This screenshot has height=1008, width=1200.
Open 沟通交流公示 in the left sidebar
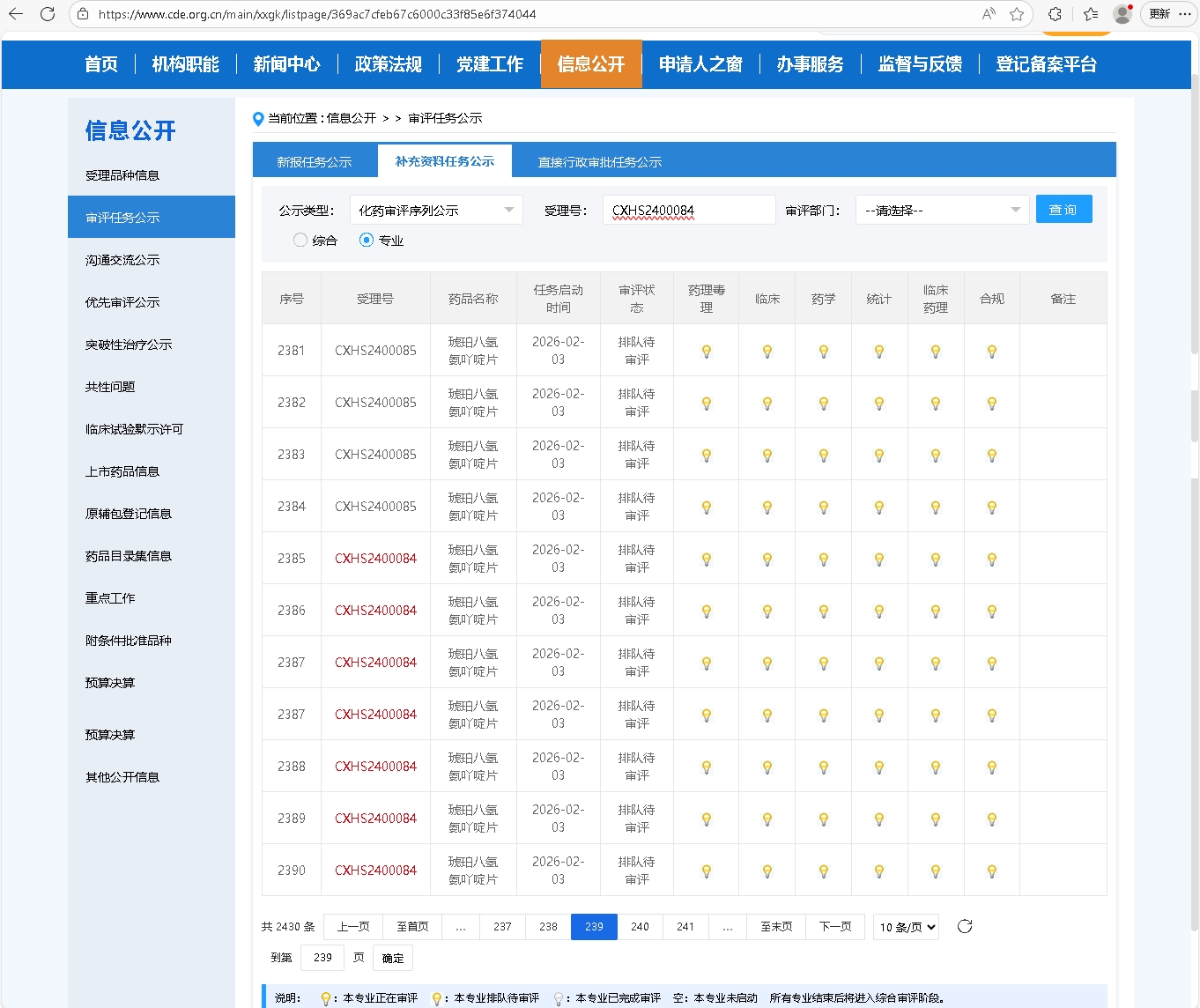(122, 260)
